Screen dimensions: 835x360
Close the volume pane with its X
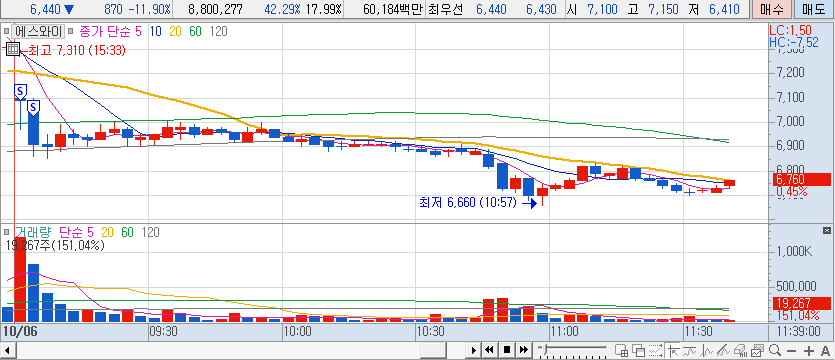[826, 230]
